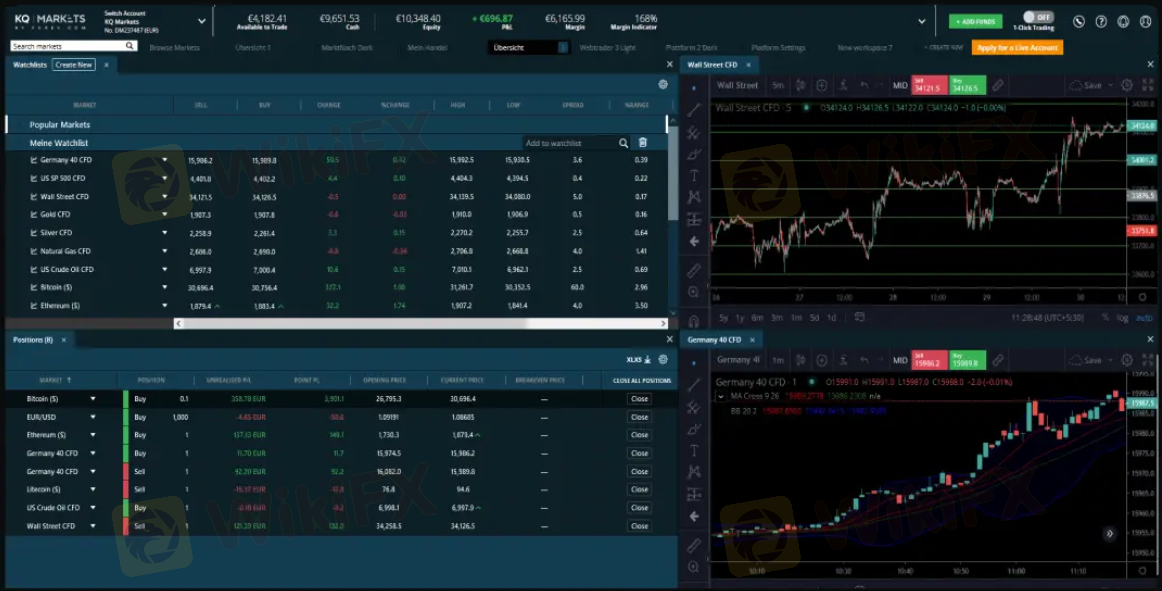Viewport: 1162px width, 591px height.
Task: Click the Add Funds button
Action: [974, 21]
